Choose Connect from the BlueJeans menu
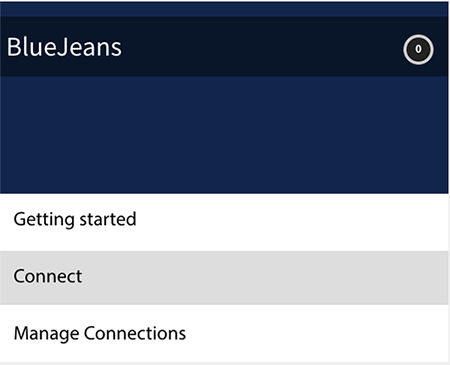Viewport: 450px width, 365px height. coord(224,278)
